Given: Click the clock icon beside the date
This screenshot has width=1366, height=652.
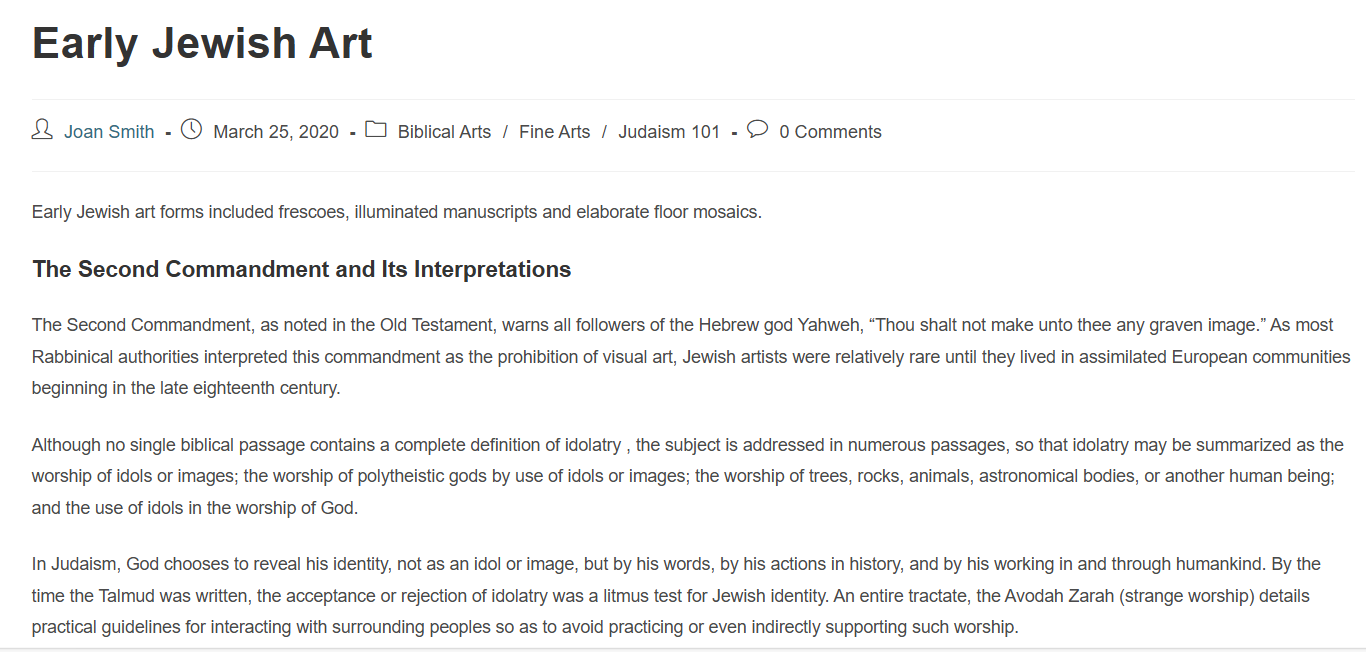Looking at the screenshot, I should coord(191,130).
